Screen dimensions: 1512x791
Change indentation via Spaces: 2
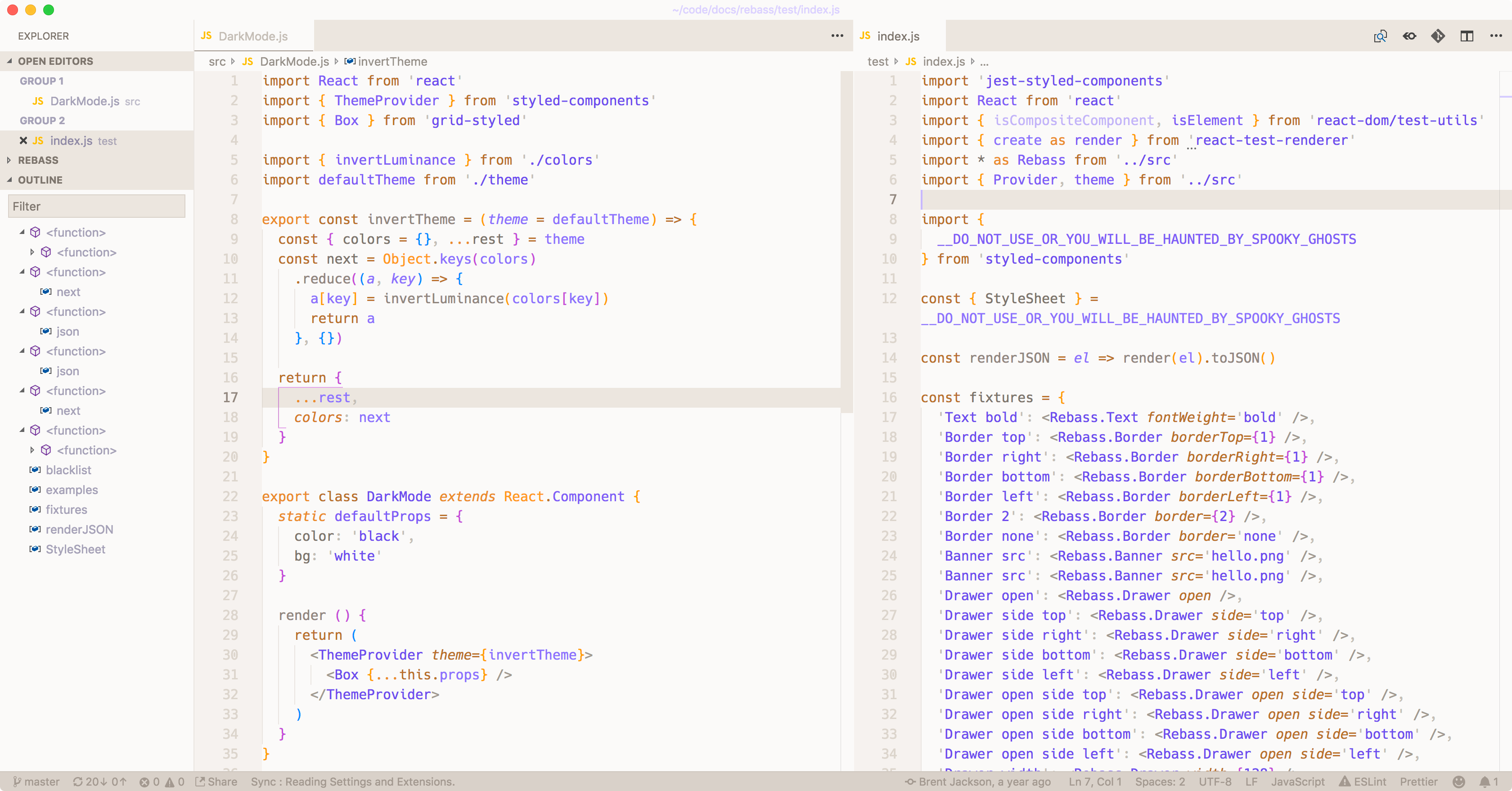point(1160,782)
